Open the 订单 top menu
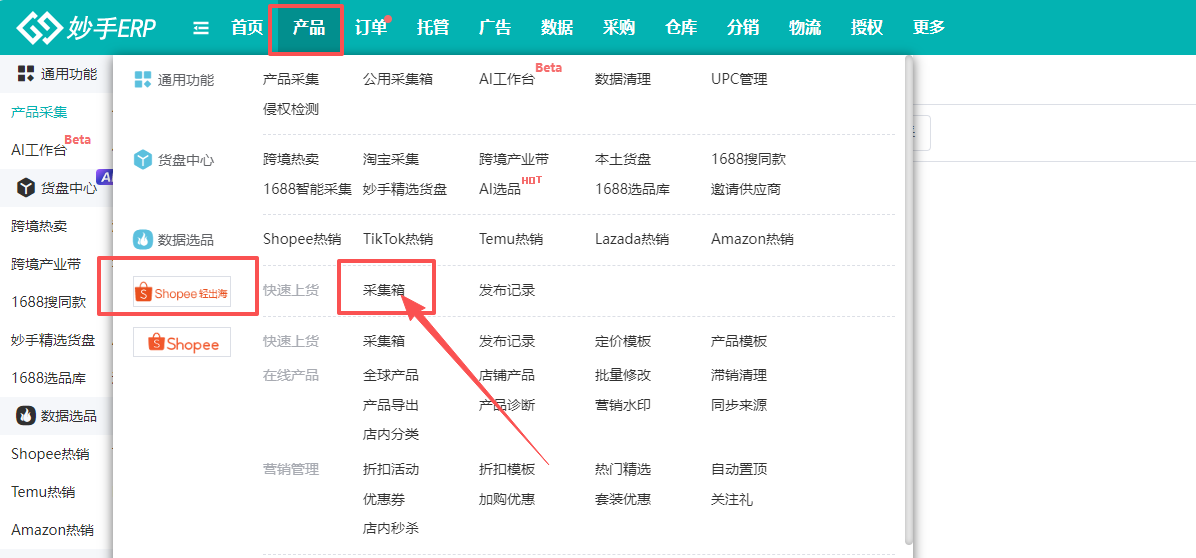The image size is (1196, 558). (x=371, y=28)
